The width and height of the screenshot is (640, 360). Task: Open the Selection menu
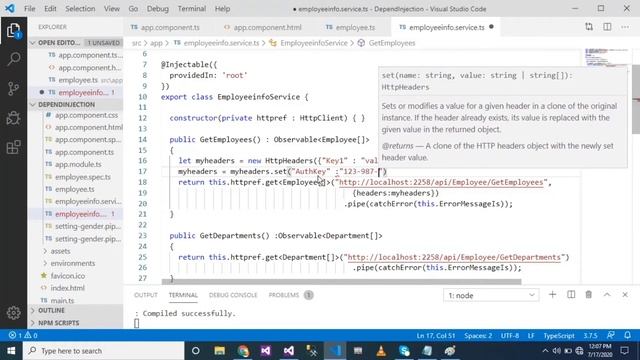(80, 9)
